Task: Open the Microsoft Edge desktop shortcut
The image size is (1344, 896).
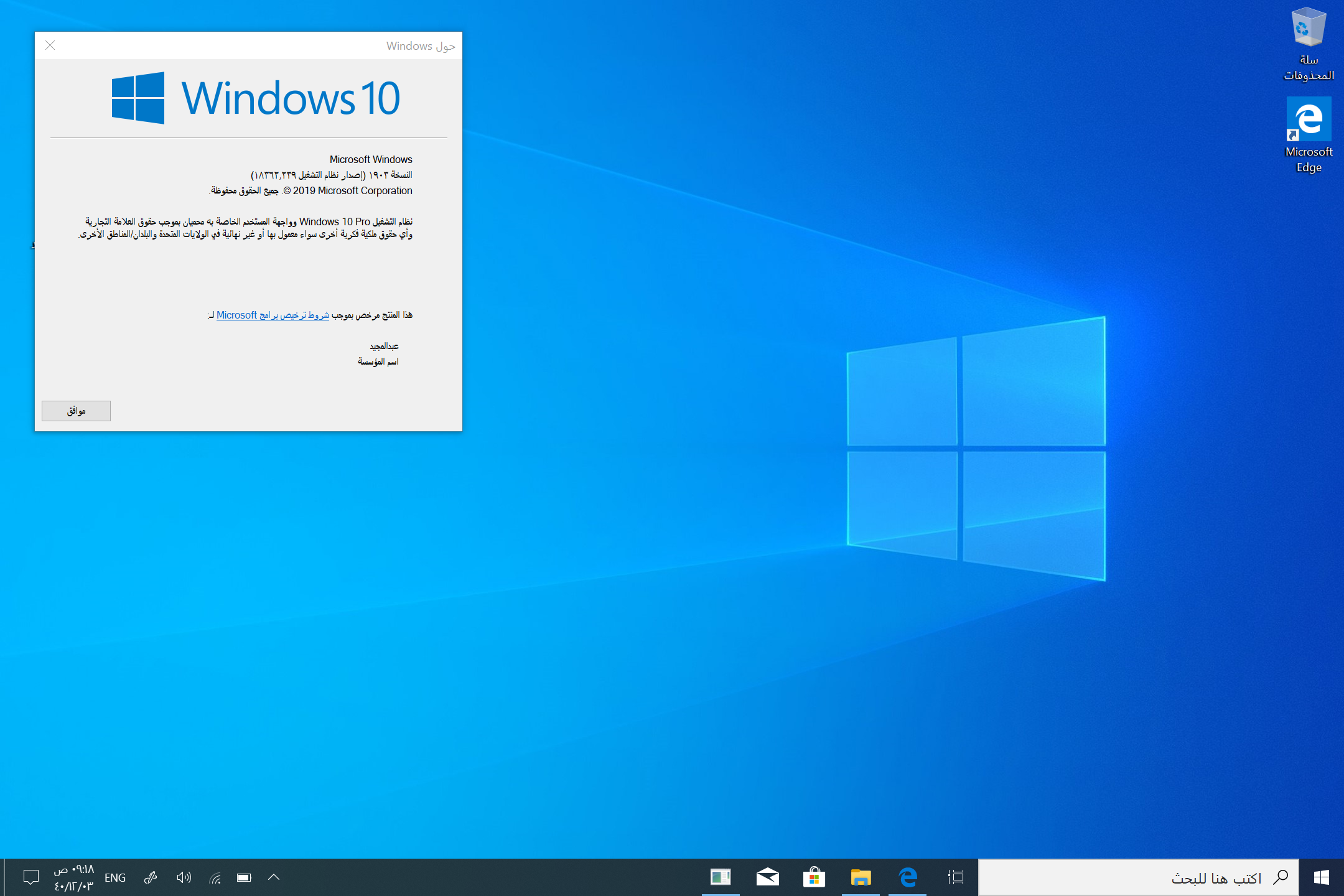Action: (x=1309, y=135)
